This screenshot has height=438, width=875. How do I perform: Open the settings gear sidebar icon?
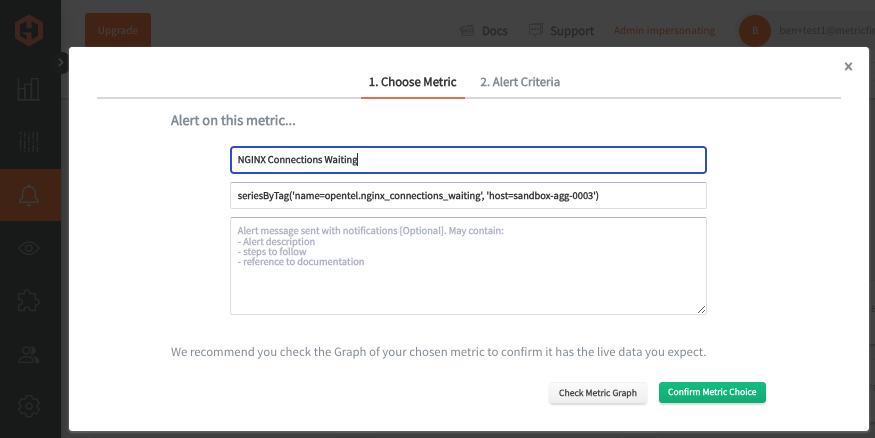[x=28, y=406]
